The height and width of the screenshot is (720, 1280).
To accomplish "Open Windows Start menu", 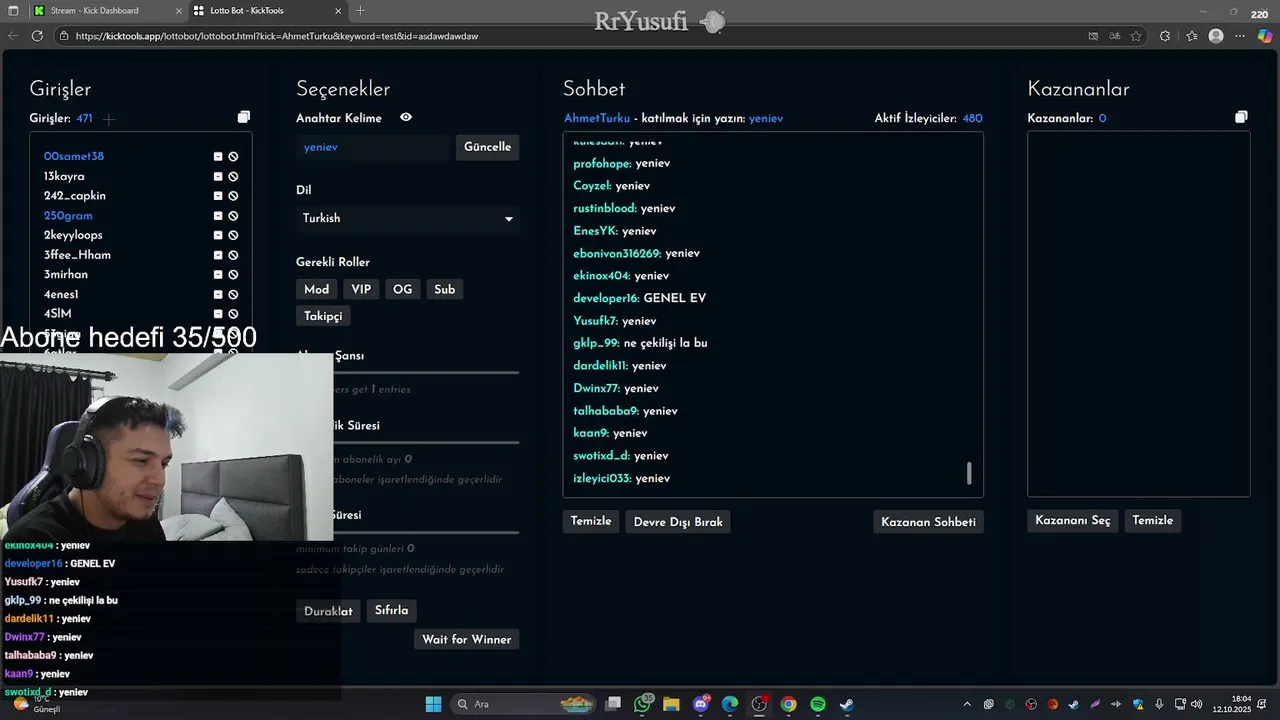I will 433,704.
